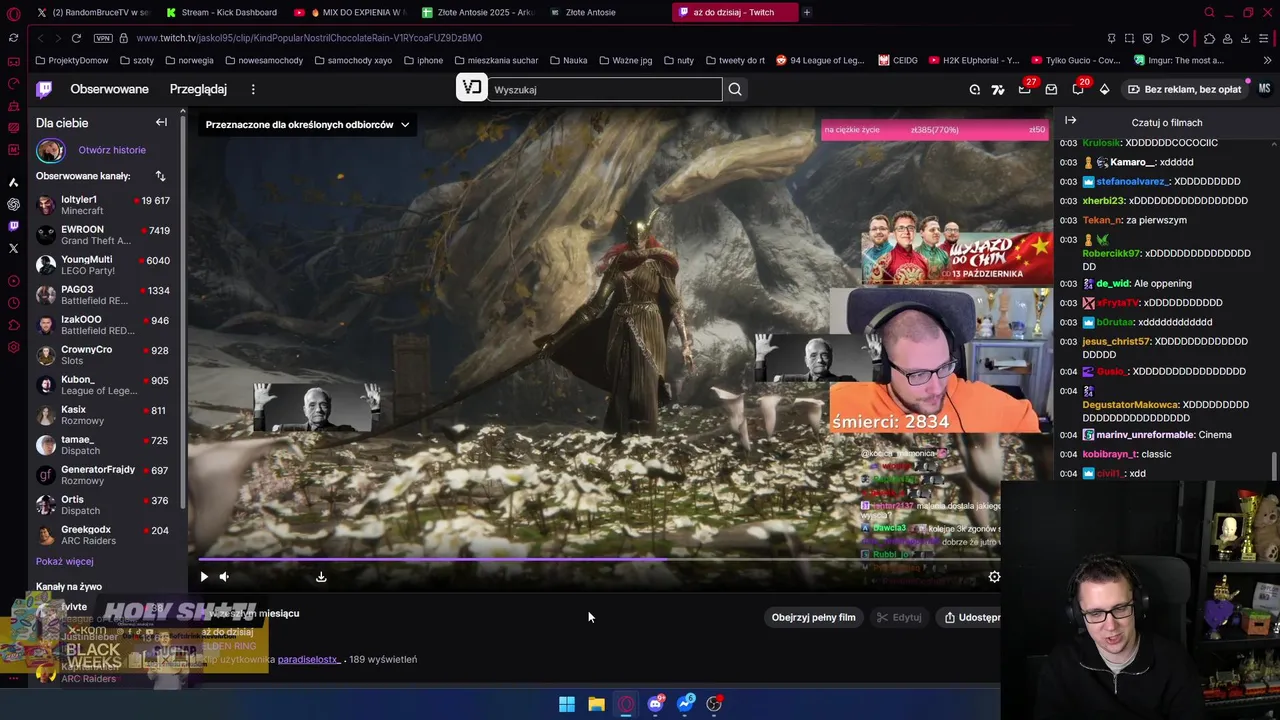1280x720 pixels.
Task: Click the browser heart bookmark icon
Action: click(1183, 38)
